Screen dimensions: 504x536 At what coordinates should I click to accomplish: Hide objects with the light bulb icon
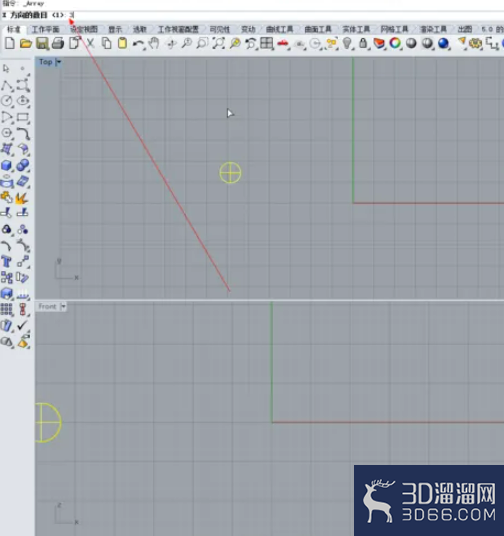pos(347,43)
